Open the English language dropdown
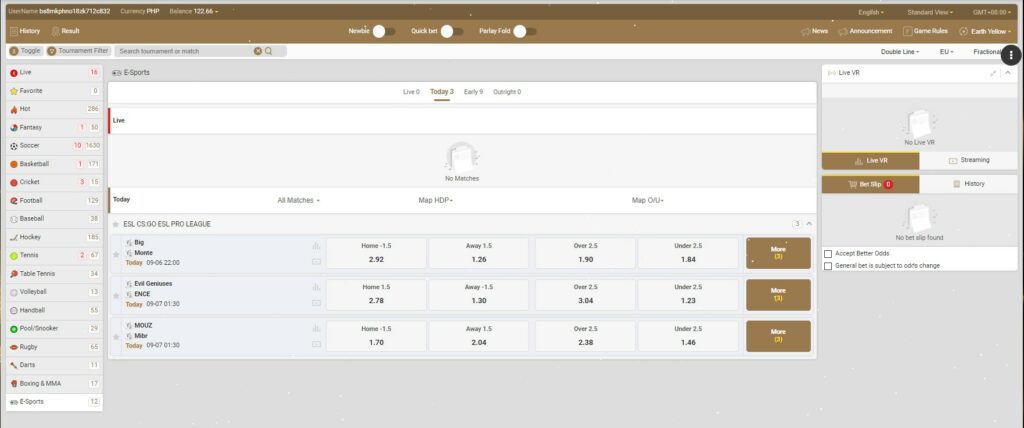 point(871,12)
